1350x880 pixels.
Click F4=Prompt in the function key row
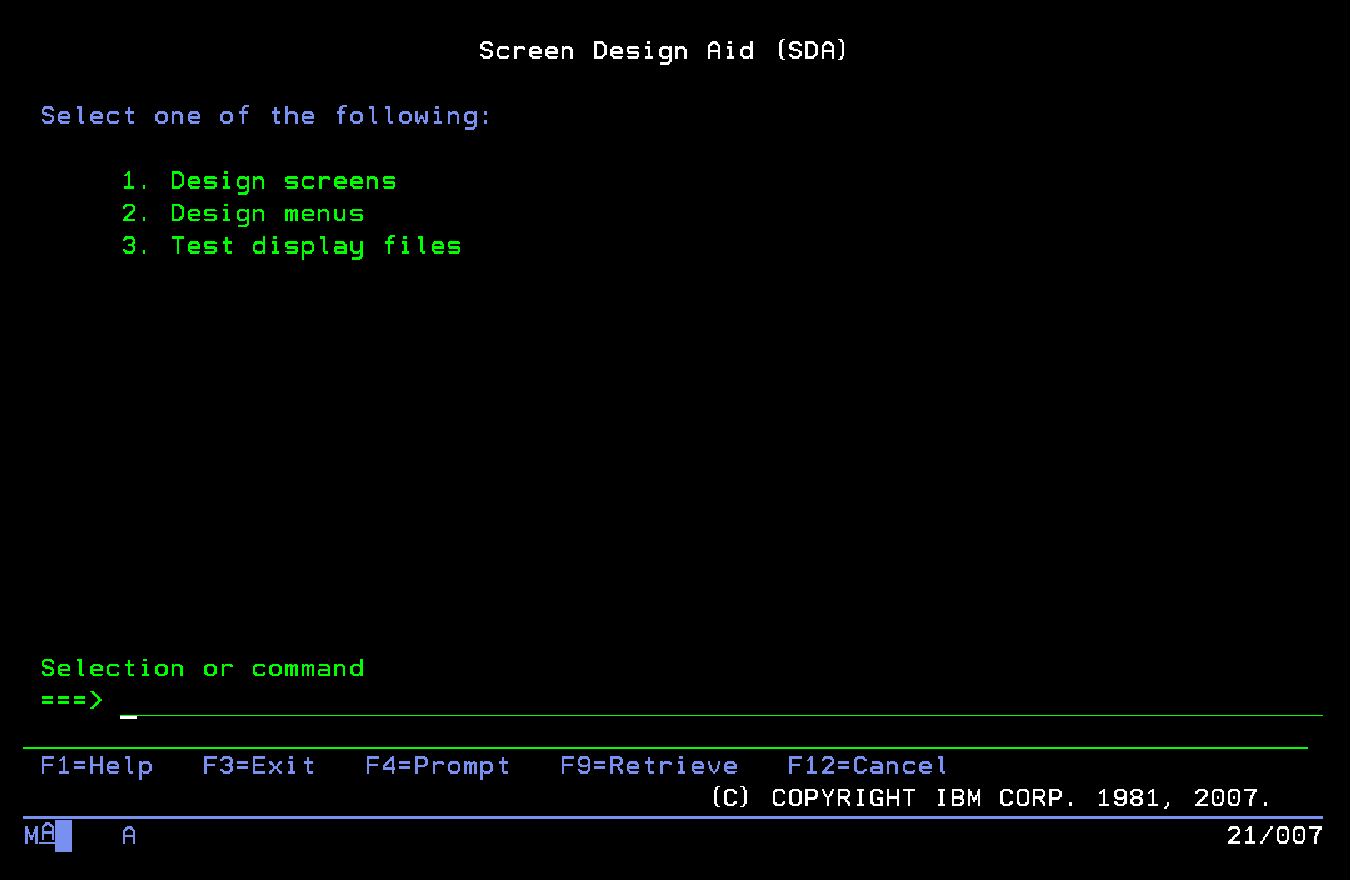click(x=437, y=765)
